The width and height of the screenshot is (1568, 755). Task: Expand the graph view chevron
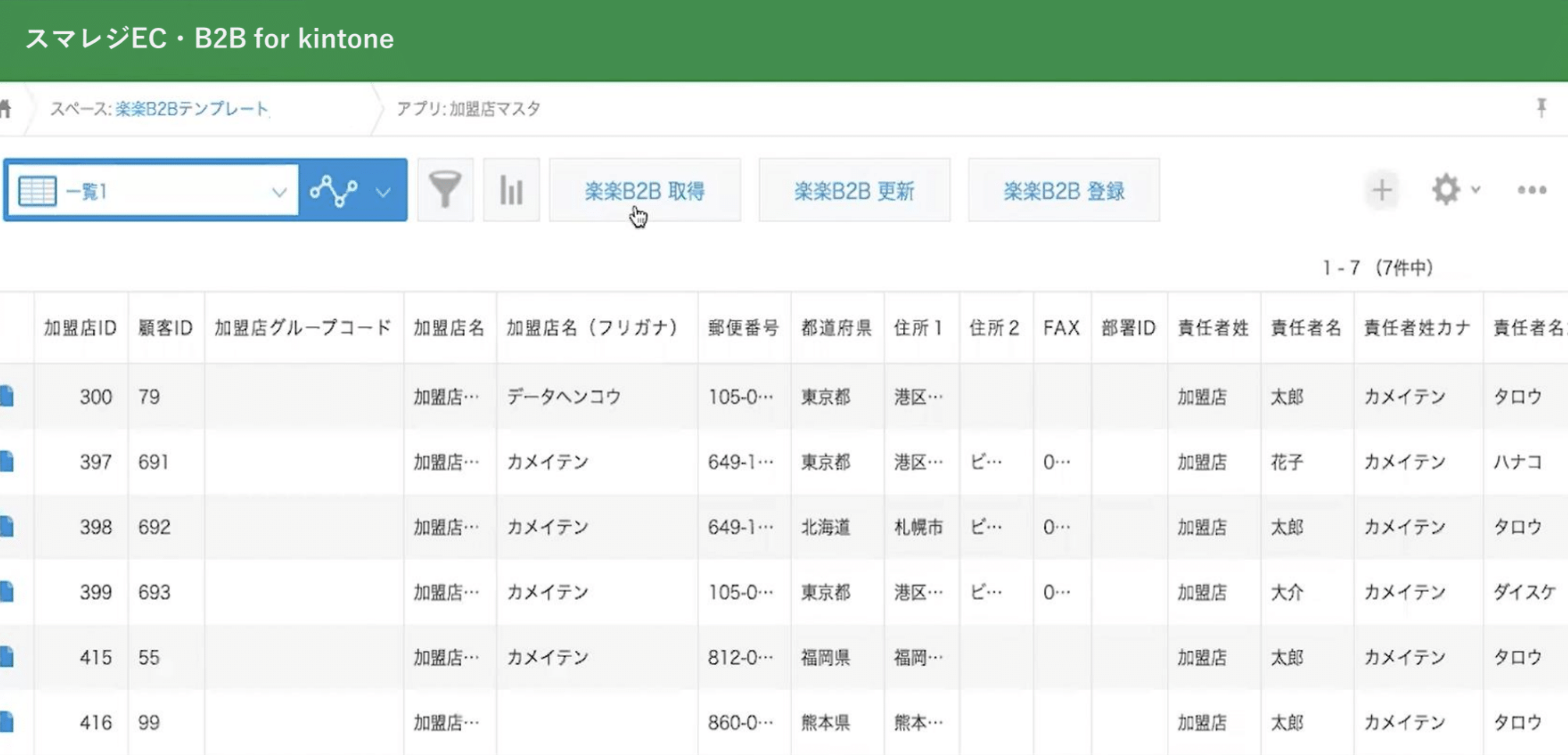(383, 192)
